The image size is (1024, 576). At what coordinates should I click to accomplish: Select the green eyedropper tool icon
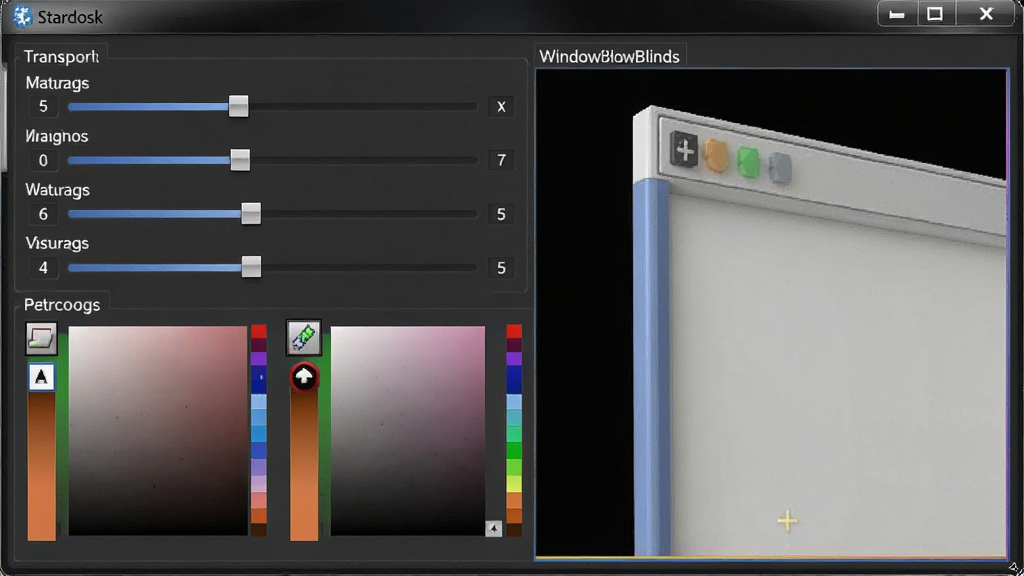tap(304, 338)
